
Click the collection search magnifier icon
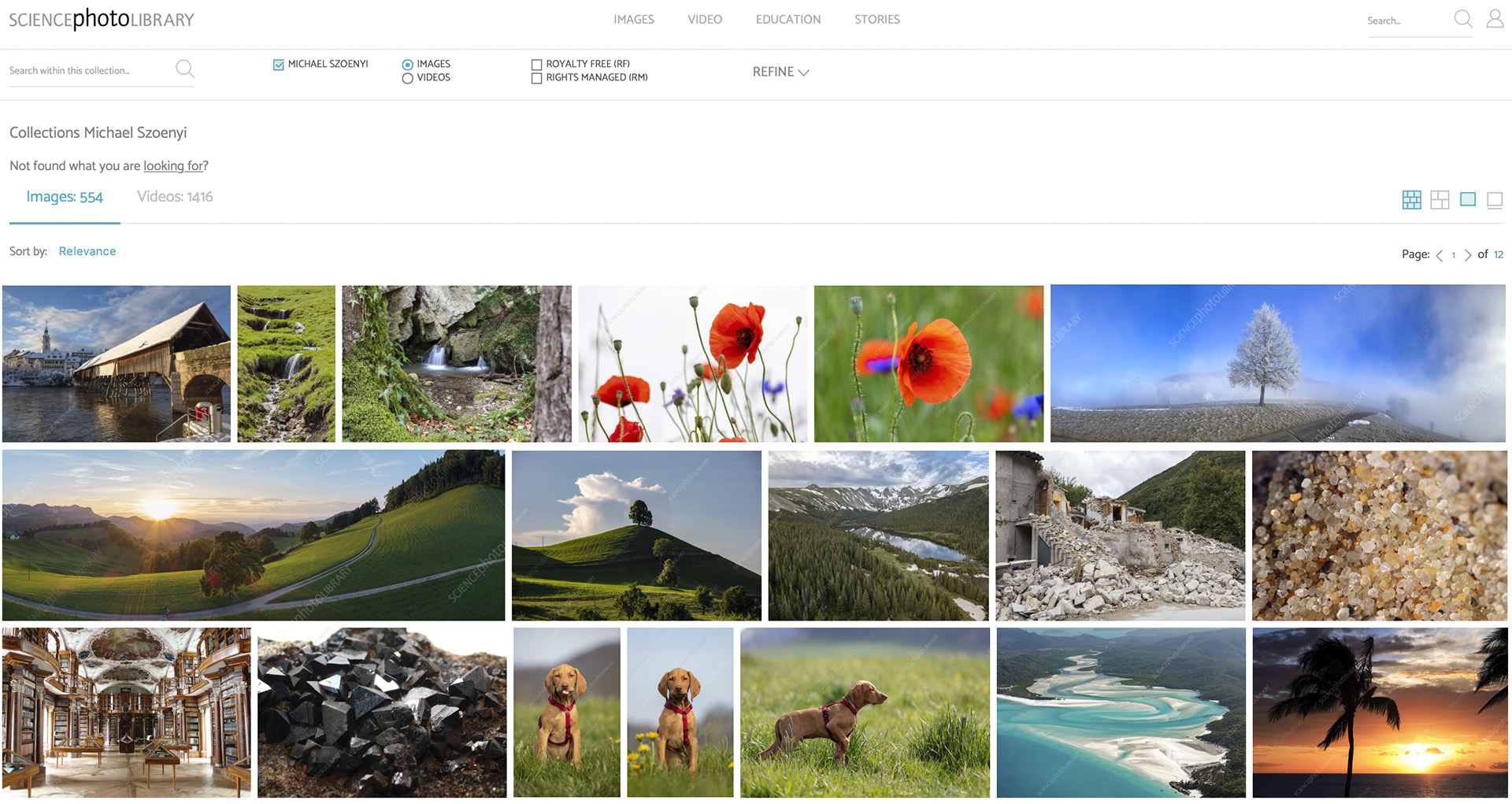(184, 69)
